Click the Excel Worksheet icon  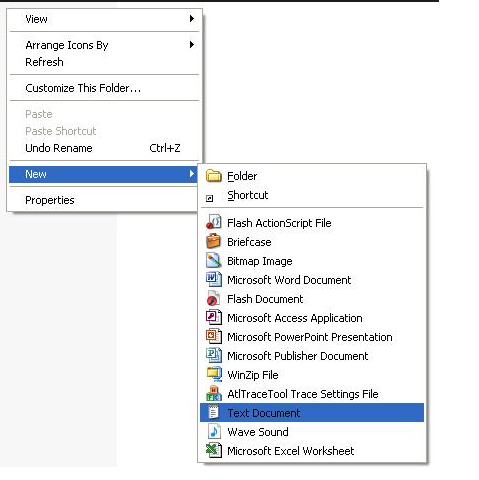click(214, 450)
